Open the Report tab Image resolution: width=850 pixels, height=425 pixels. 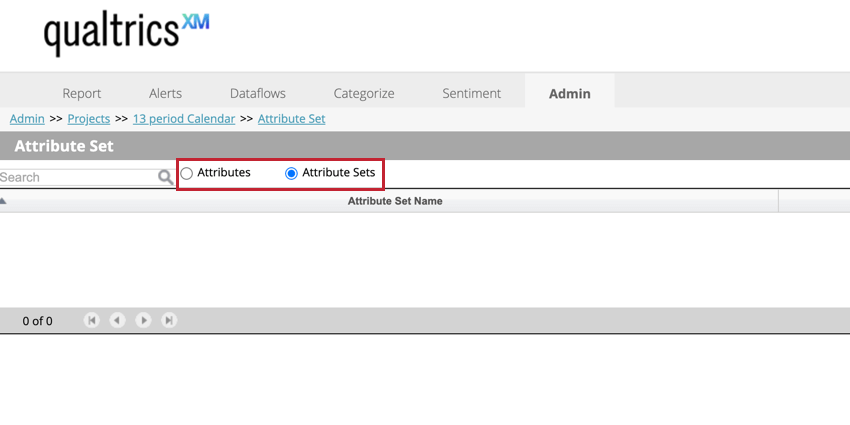click(x=82, y=93)
